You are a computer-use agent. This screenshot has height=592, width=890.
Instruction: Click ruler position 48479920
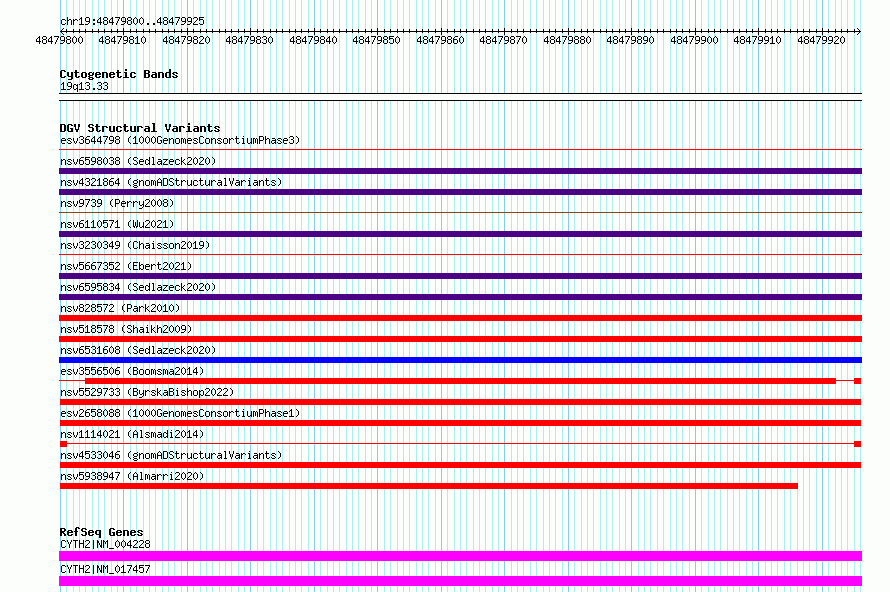pos(821,40)
